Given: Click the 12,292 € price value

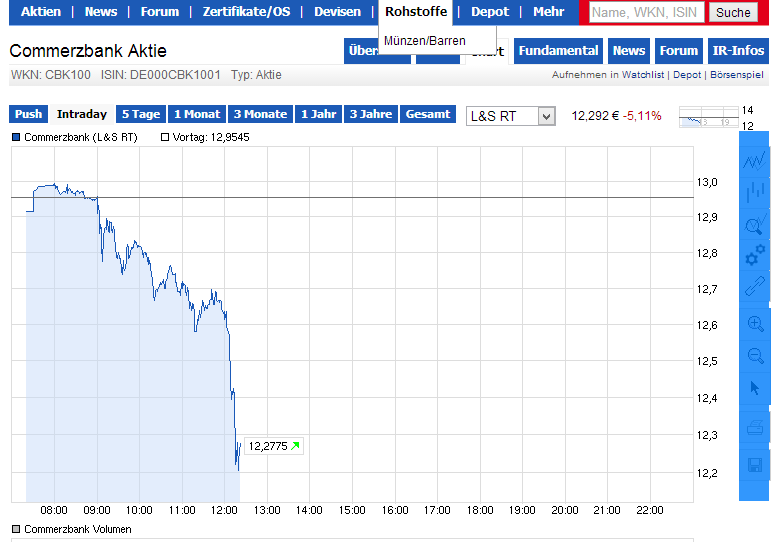Looking at the screenshot, I should 595,116.
